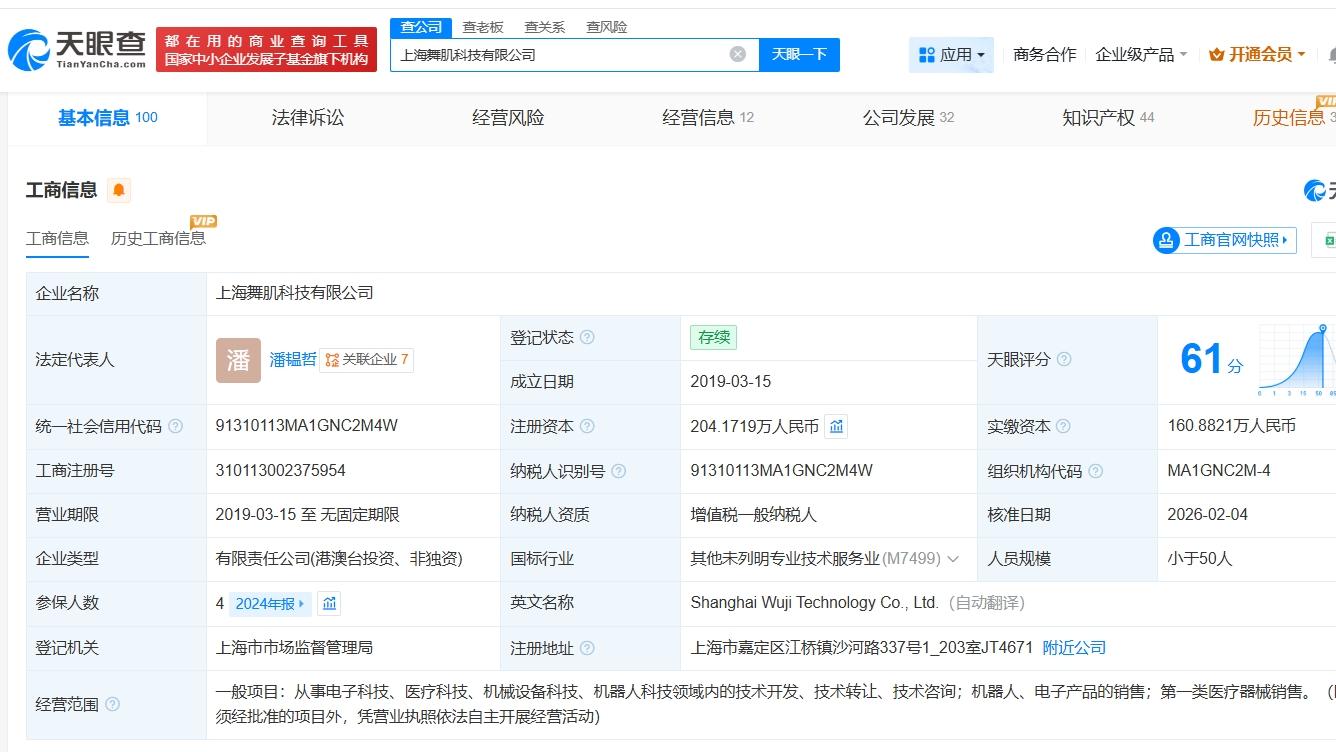Open the 附近公司 link

1074,648
